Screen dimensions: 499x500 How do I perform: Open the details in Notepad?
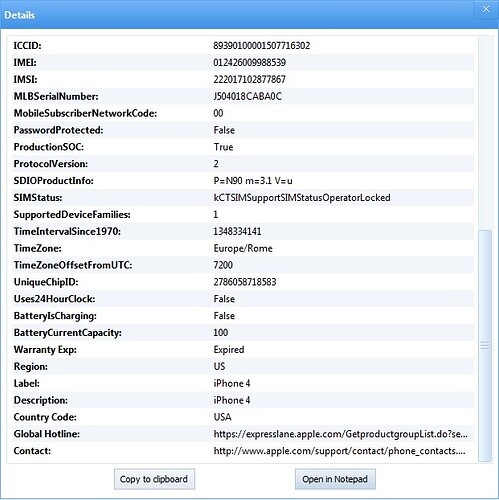coord(335,479)
